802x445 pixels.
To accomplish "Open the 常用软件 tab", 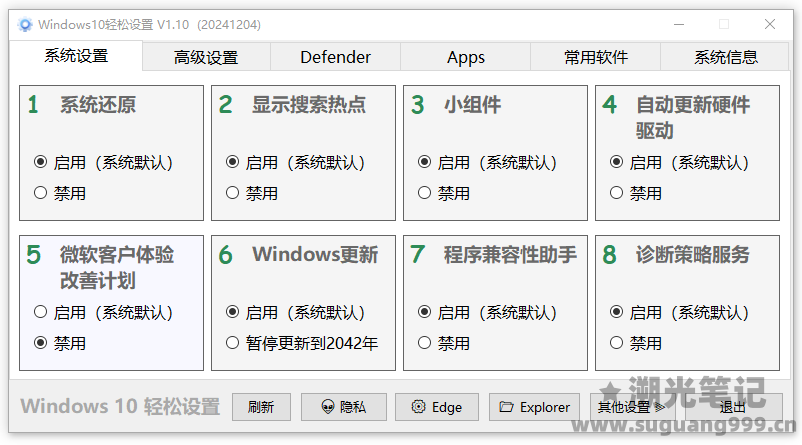I will 596,57.
